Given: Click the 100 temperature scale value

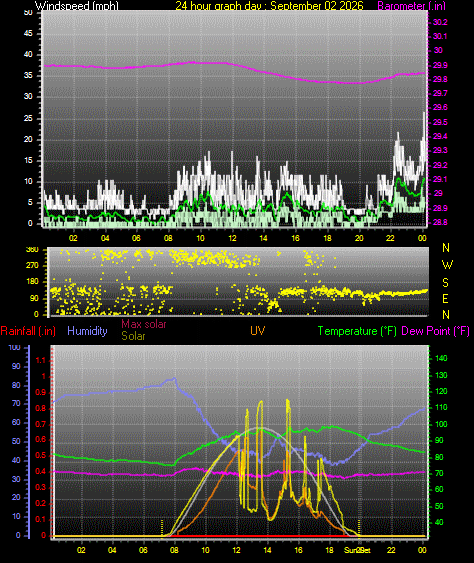Looking at the screenshot, I should click(441, 424).
